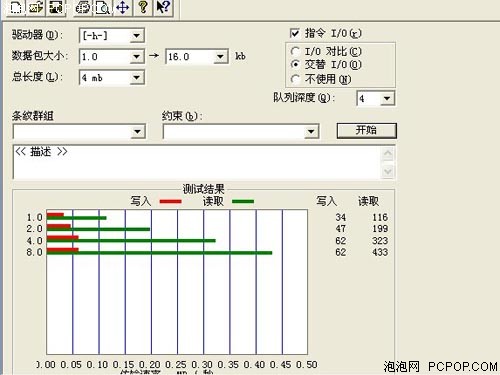Click the chart row label 8.0
500x375 pixels.
coord(35,252)
